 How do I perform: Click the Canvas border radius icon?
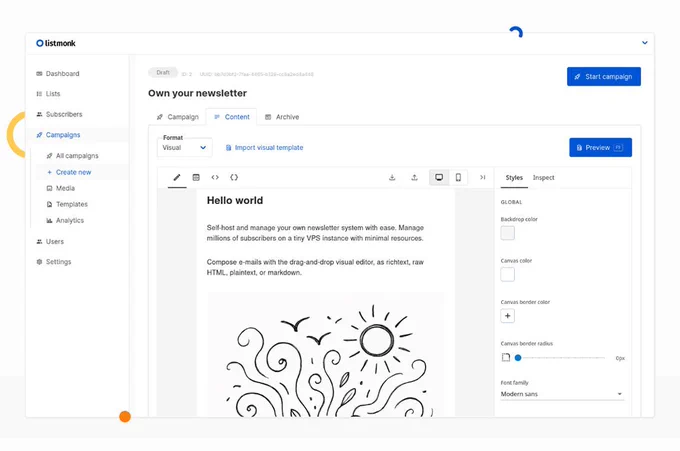click(506, 358)
